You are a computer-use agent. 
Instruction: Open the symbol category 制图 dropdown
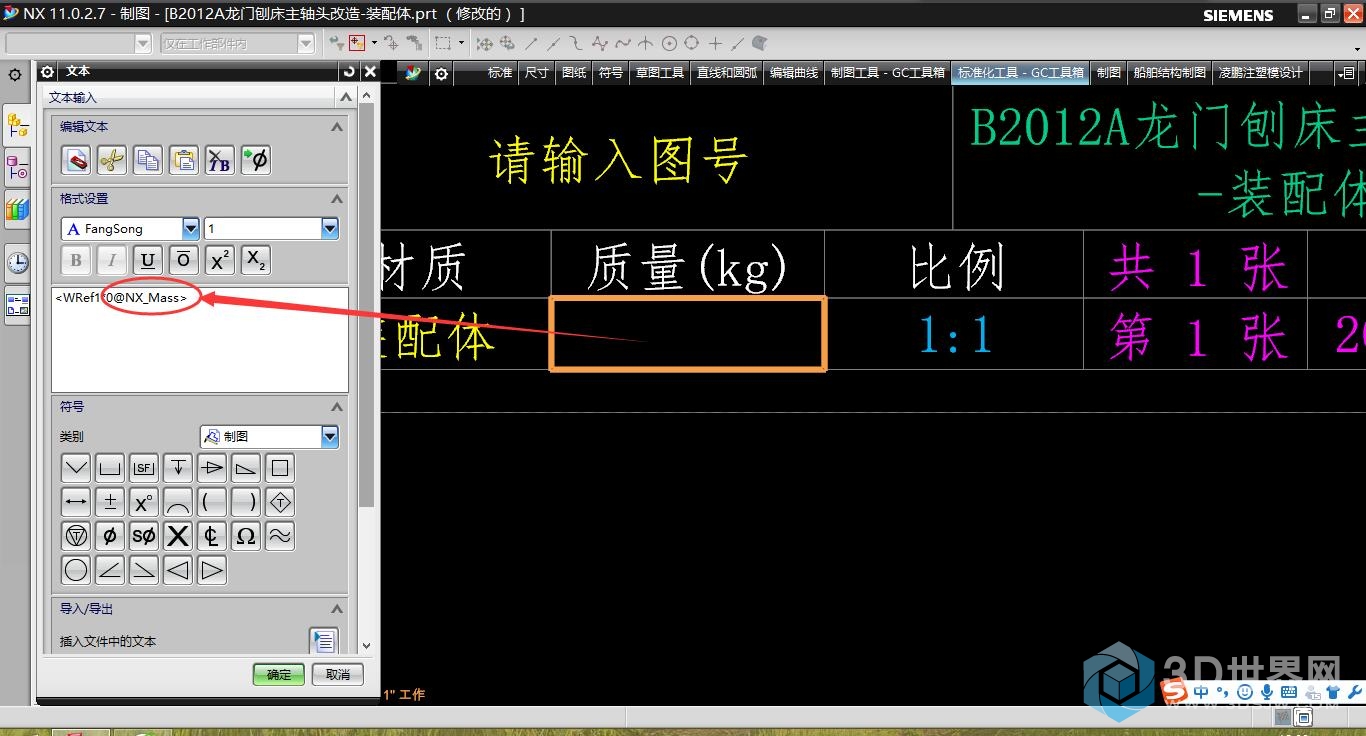[330, 437]
